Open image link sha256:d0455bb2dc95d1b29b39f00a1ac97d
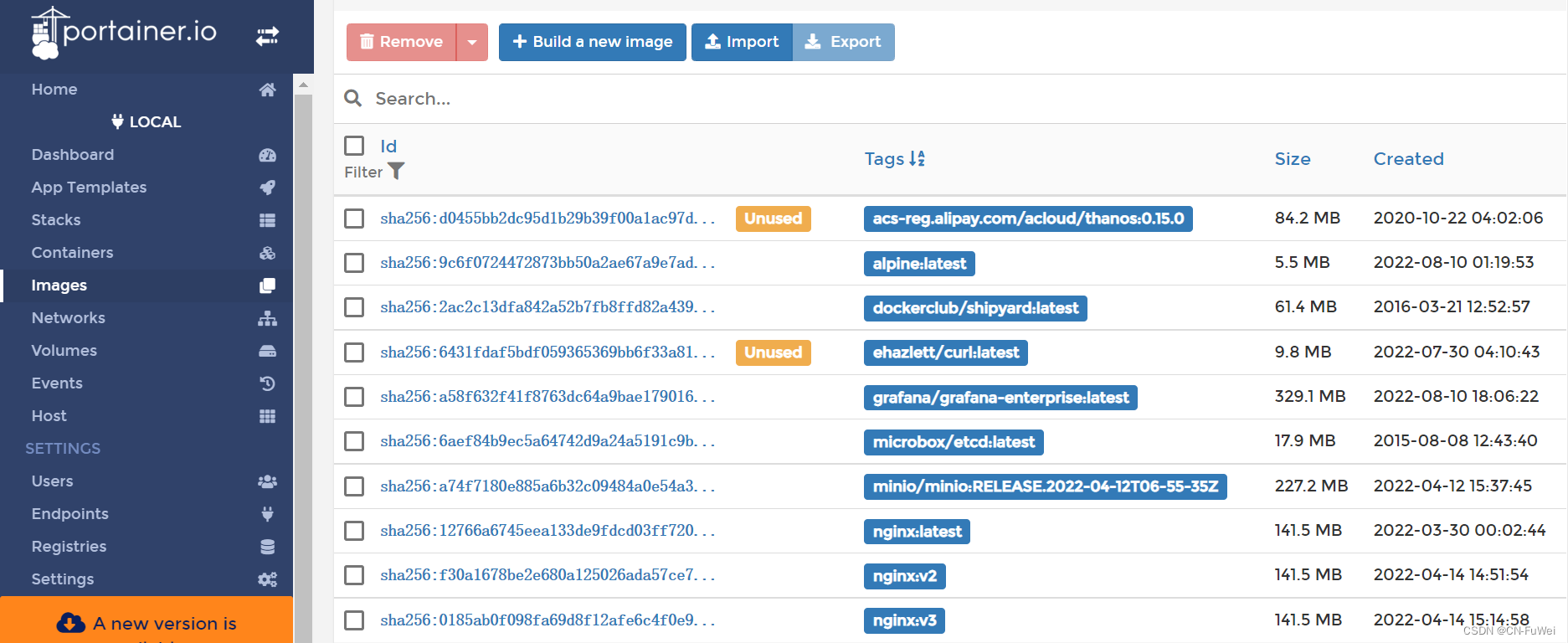The width and height of the screenshot is (1568, 643). 548,219
